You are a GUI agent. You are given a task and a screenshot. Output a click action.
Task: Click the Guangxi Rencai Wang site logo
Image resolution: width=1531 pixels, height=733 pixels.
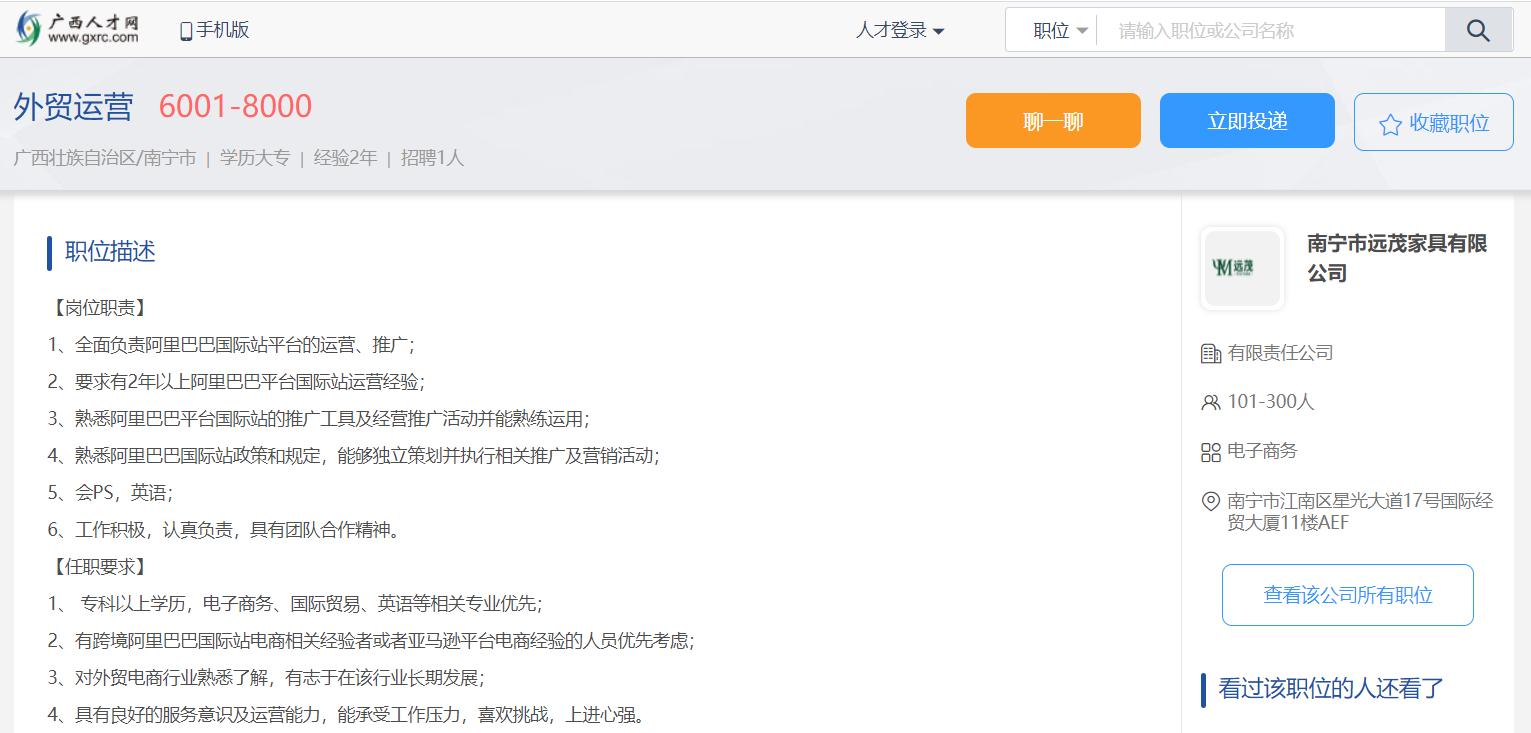(78, 29)
